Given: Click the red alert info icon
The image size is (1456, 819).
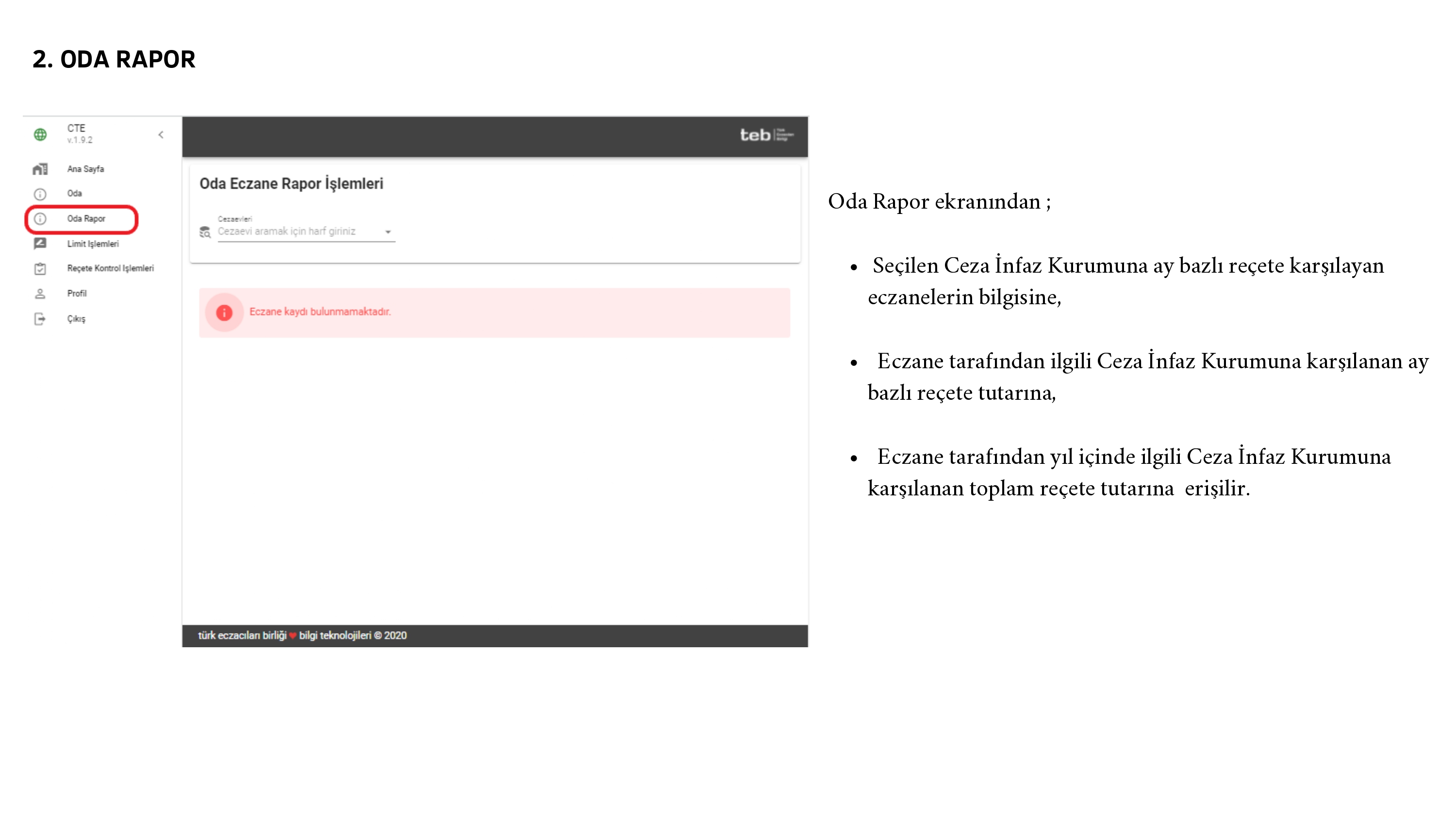Looking at the screenshot, I should [224, 312].
